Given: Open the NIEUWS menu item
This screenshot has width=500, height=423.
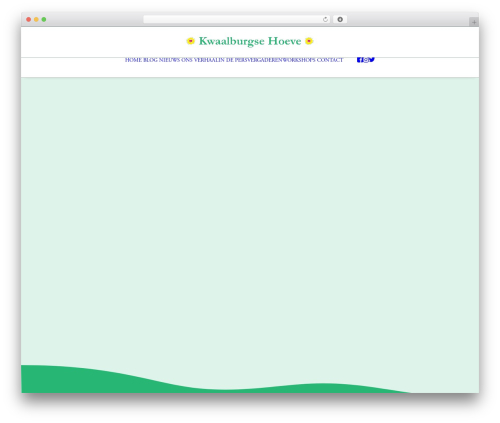Looking at the screenshot, I should pos(169,60).
